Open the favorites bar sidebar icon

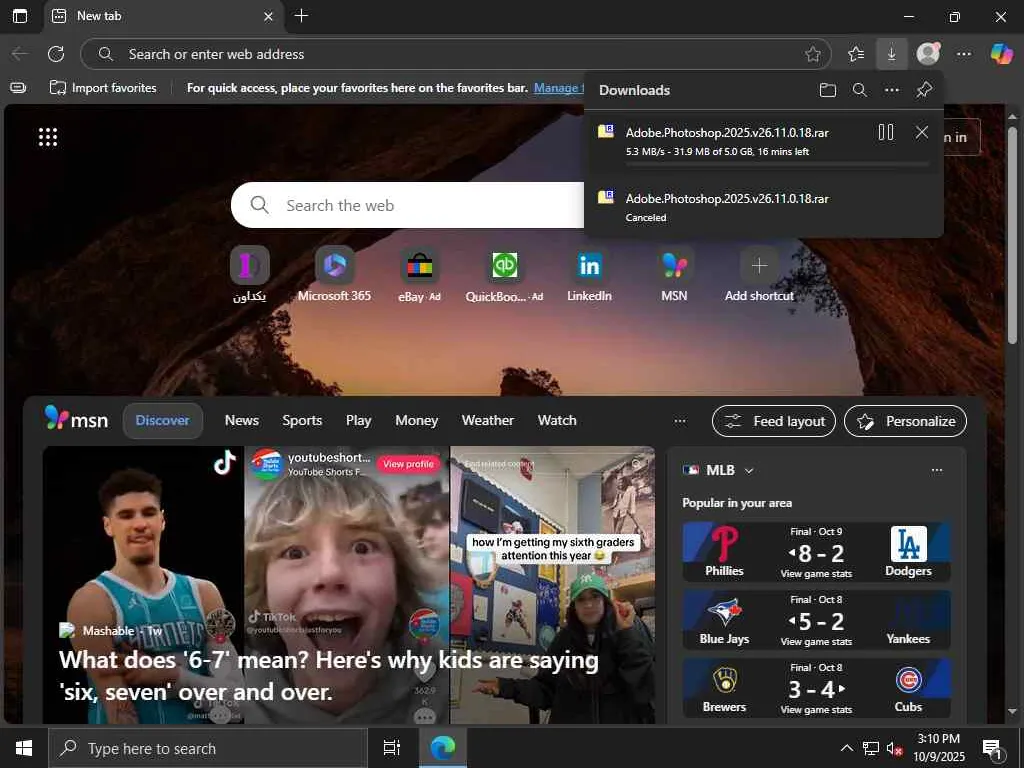click(x=18, y=88)
